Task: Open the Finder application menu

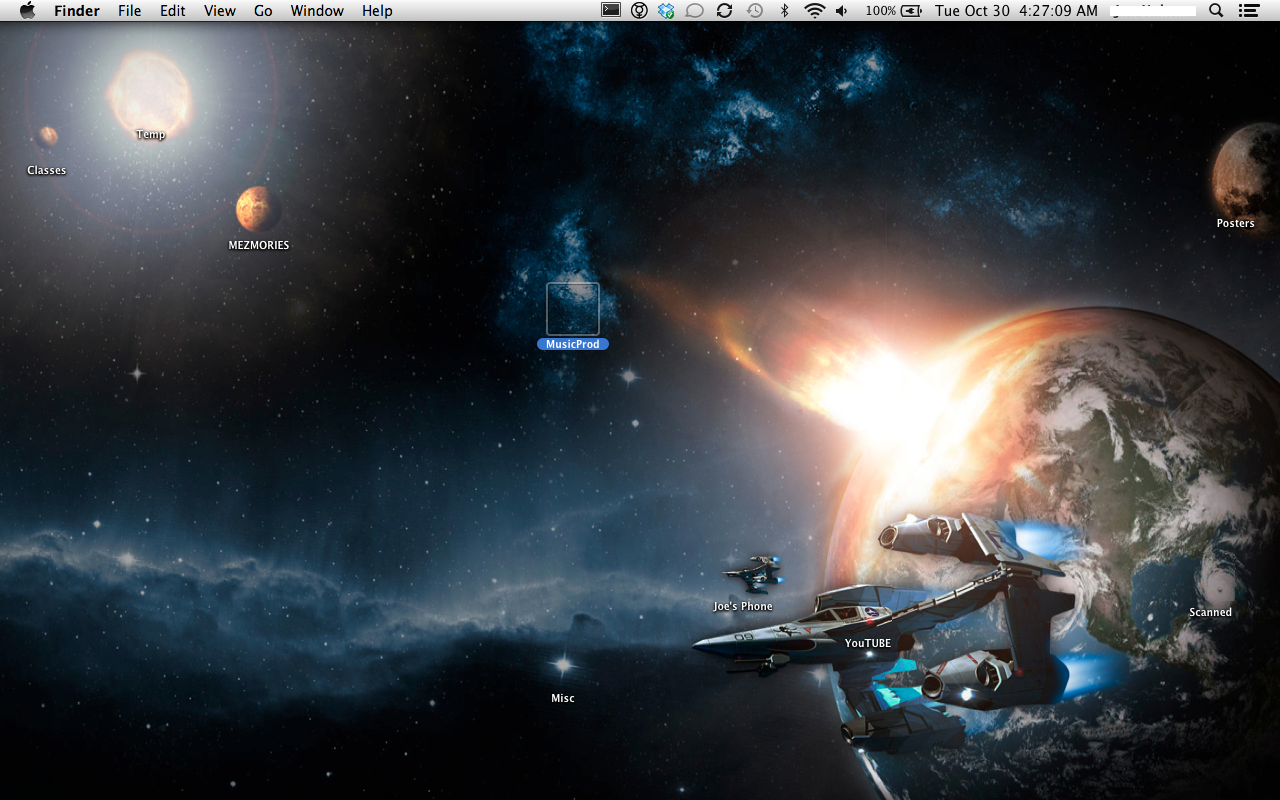Action: (77, 11)
